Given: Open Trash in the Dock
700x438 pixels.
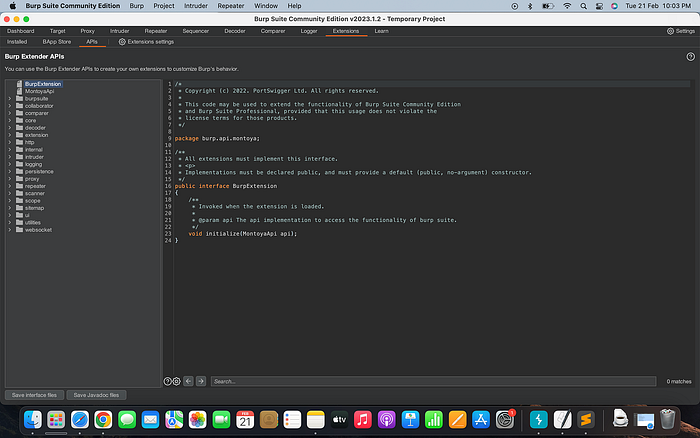Looking at the screenshot, I should point(667,419).
